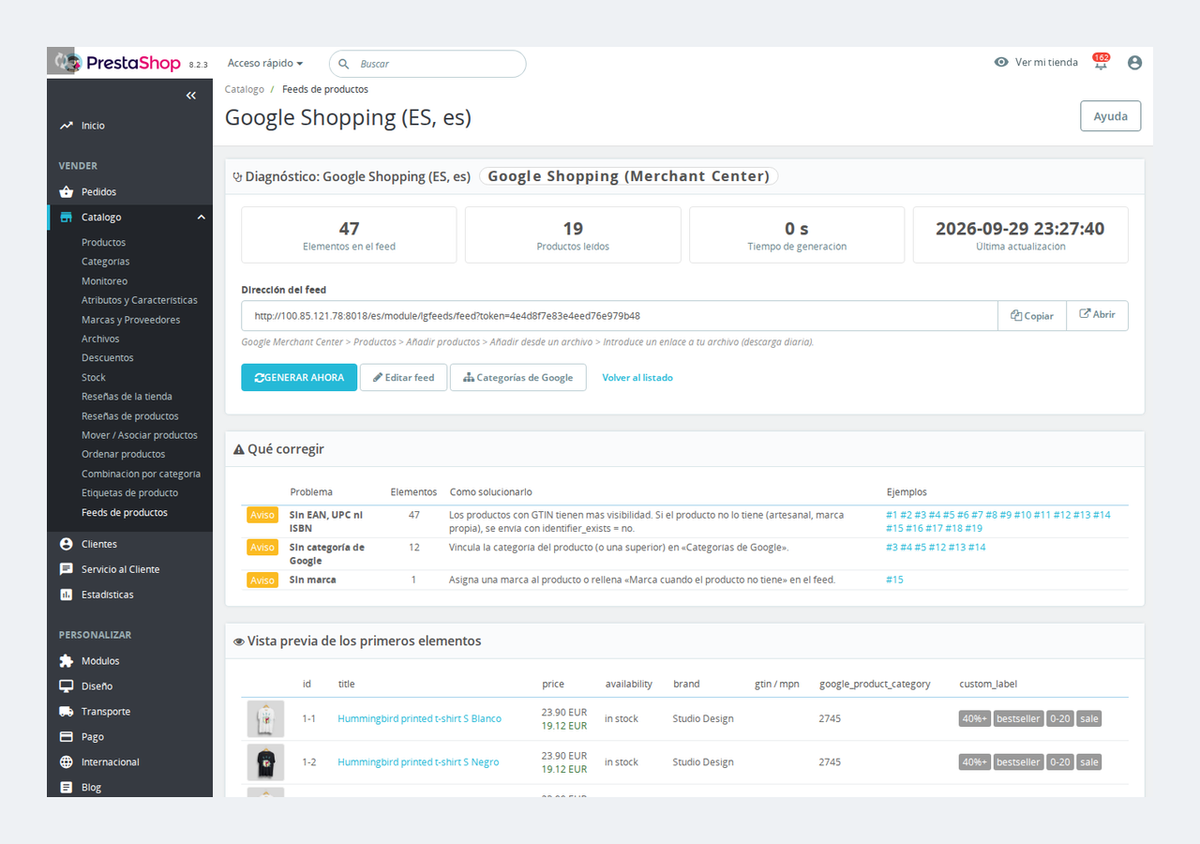This screenshot has height=844, width=1200.
Task: Click the white t-shirt product thumbnail
Action: pos(265,719)
